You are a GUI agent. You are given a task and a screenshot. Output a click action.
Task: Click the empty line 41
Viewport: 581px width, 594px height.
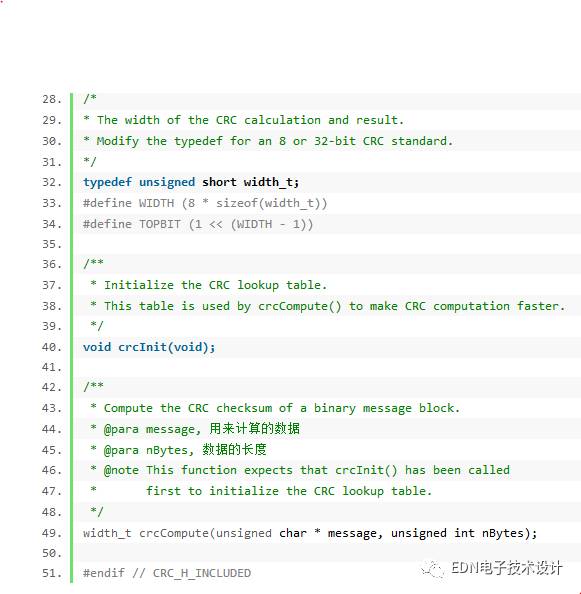[x=328, y=367]
